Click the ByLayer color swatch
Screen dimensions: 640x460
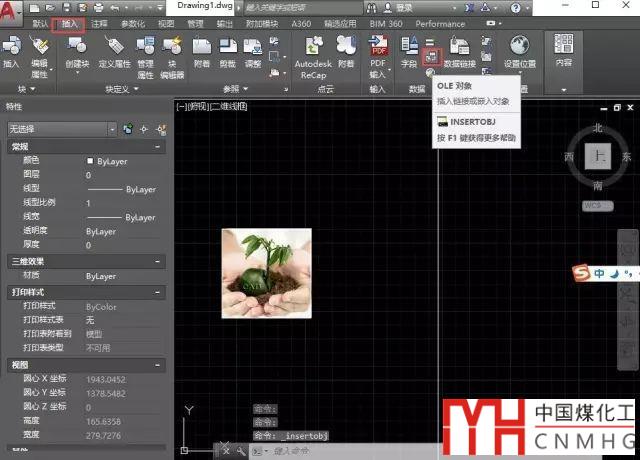point(91,160)
